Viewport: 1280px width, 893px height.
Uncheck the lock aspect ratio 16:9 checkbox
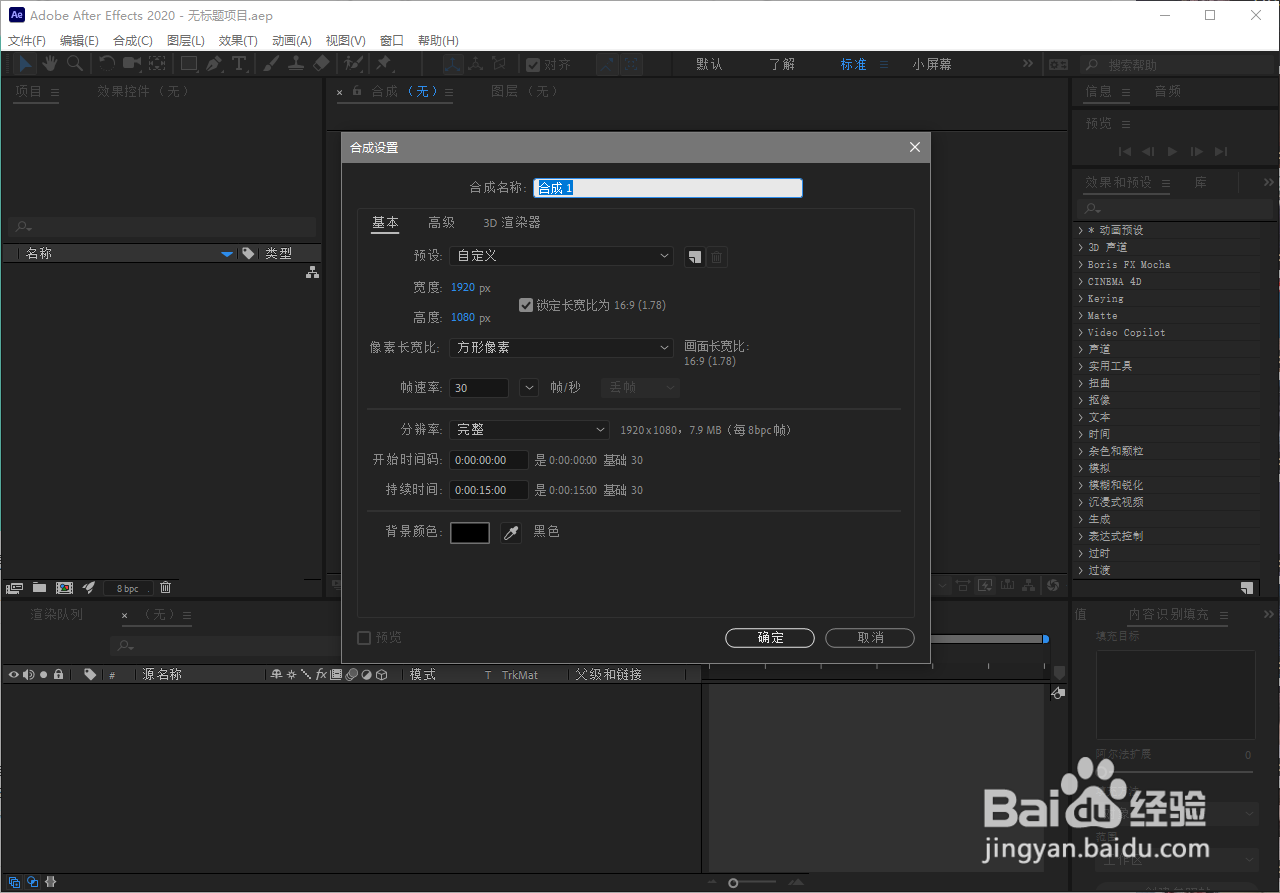coord(526,305)
